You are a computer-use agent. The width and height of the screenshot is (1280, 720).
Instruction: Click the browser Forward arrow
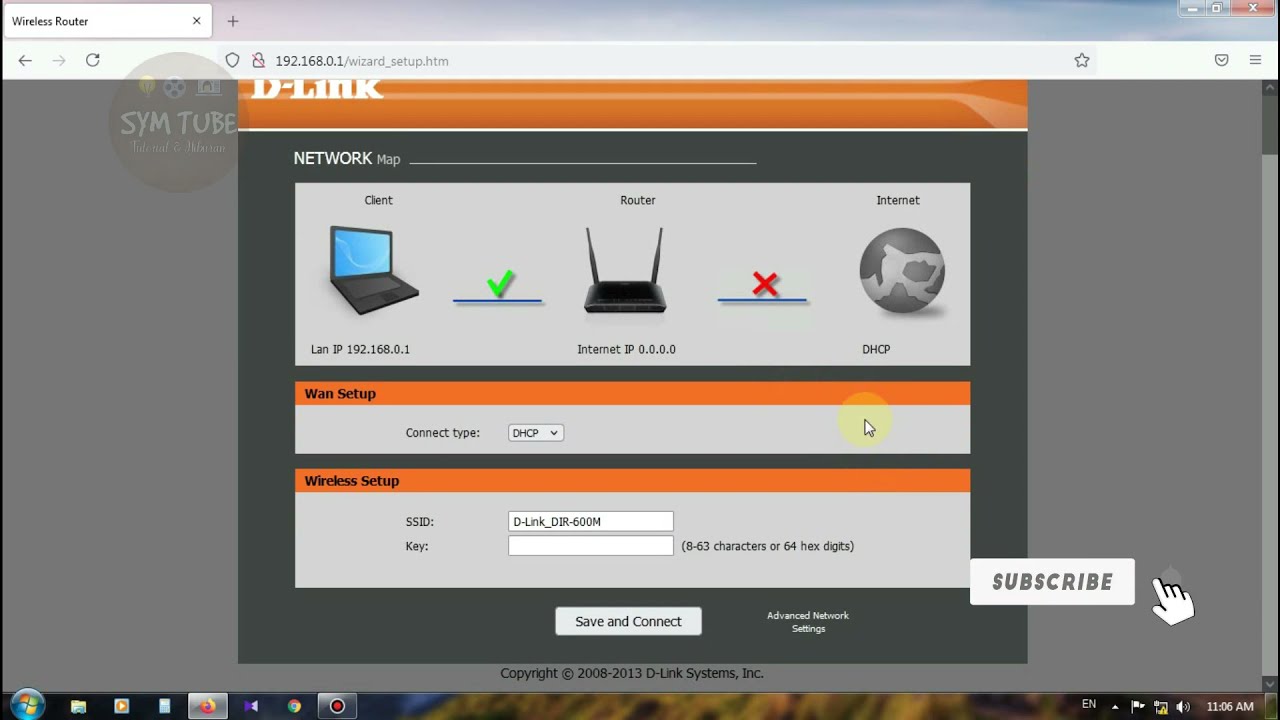[59, 61]
